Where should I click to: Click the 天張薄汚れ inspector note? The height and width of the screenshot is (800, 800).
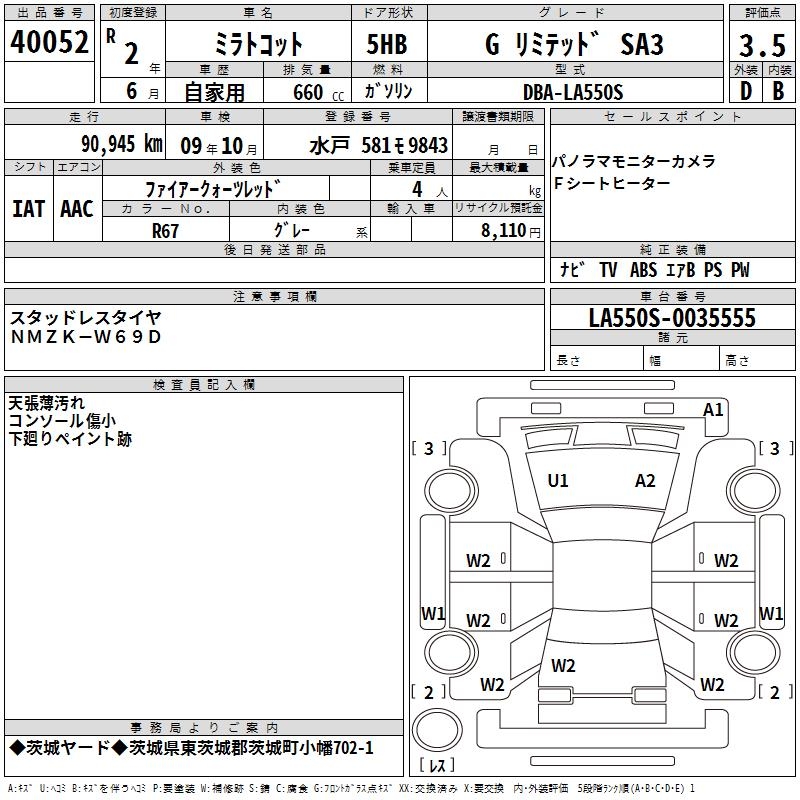click(x=53, y=404)
